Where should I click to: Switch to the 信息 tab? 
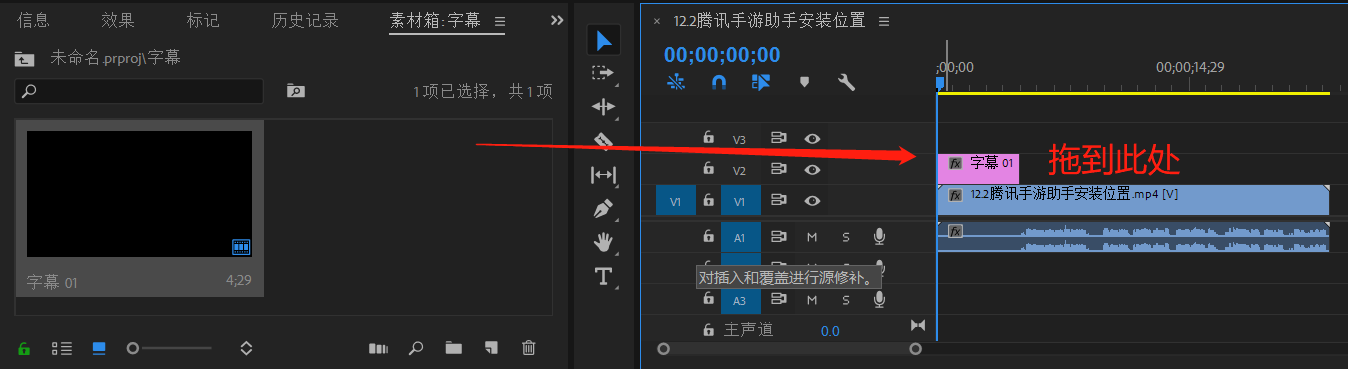pyautogui.click(x=33, y=20)
